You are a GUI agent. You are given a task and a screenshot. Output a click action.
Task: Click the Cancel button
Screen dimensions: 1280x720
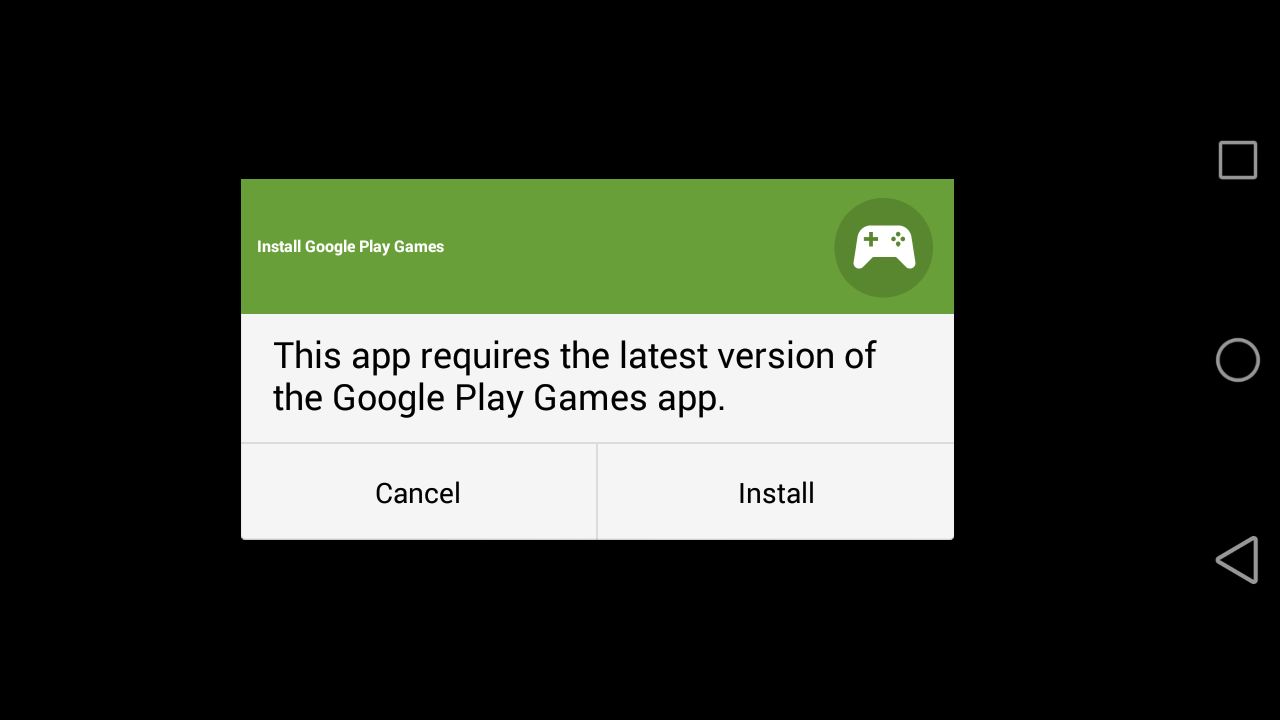point(418,492)
